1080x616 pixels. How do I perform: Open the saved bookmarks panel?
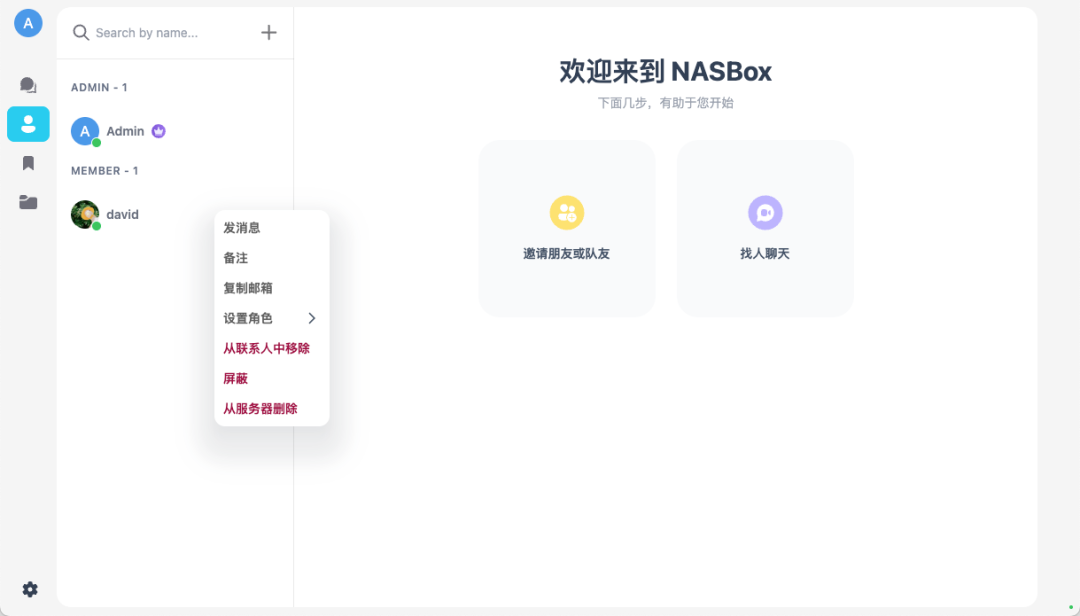point(28,162)
